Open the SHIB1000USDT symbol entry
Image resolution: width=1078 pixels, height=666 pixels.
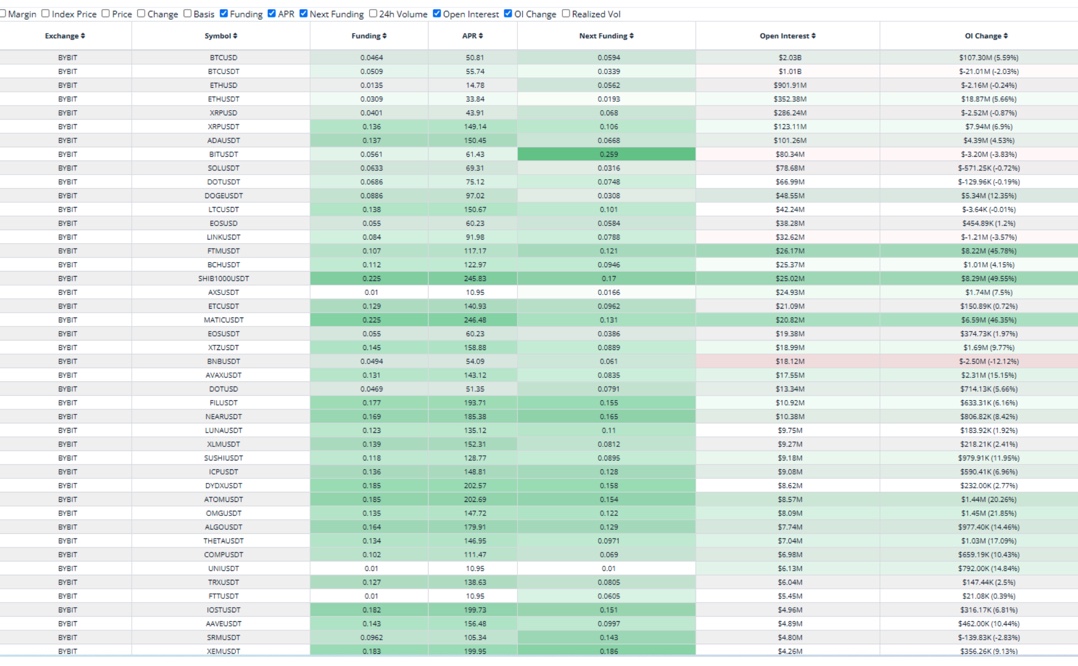[x=223, y=279]
